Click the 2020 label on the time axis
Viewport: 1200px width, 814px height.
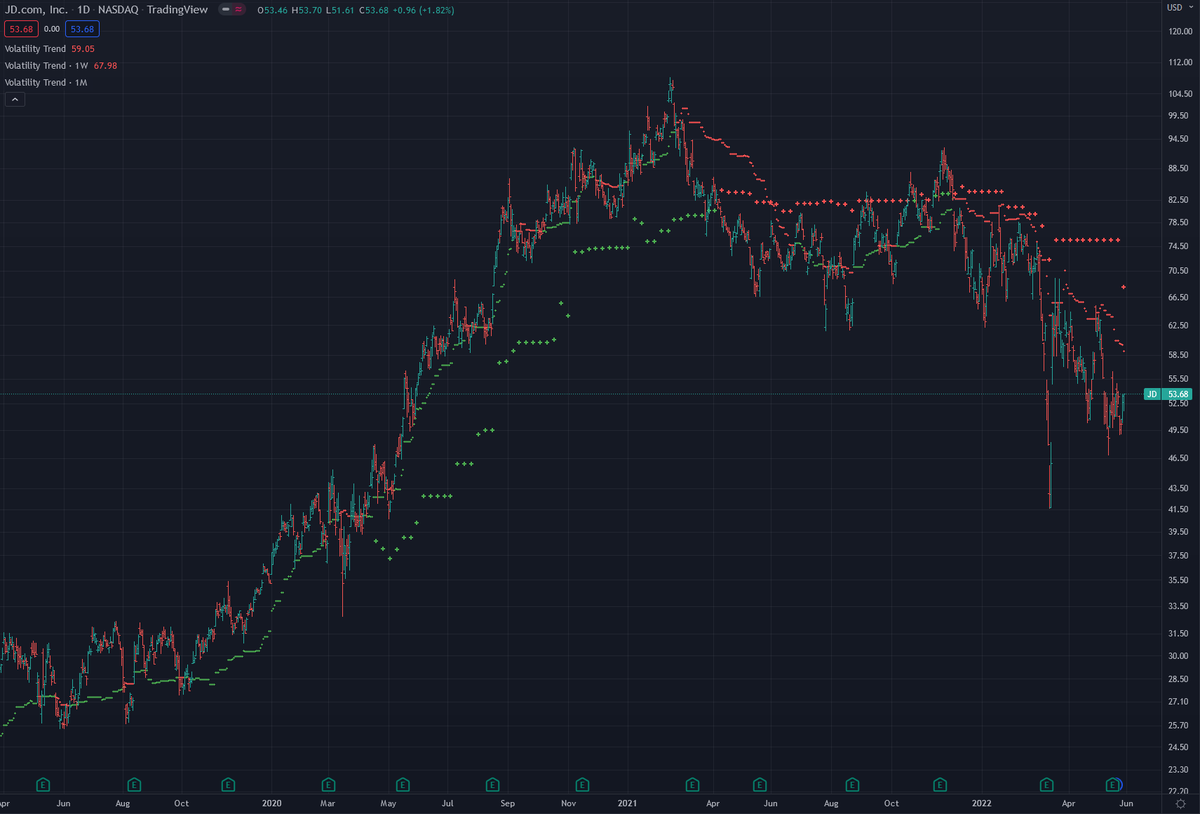[x=270, y=803]
